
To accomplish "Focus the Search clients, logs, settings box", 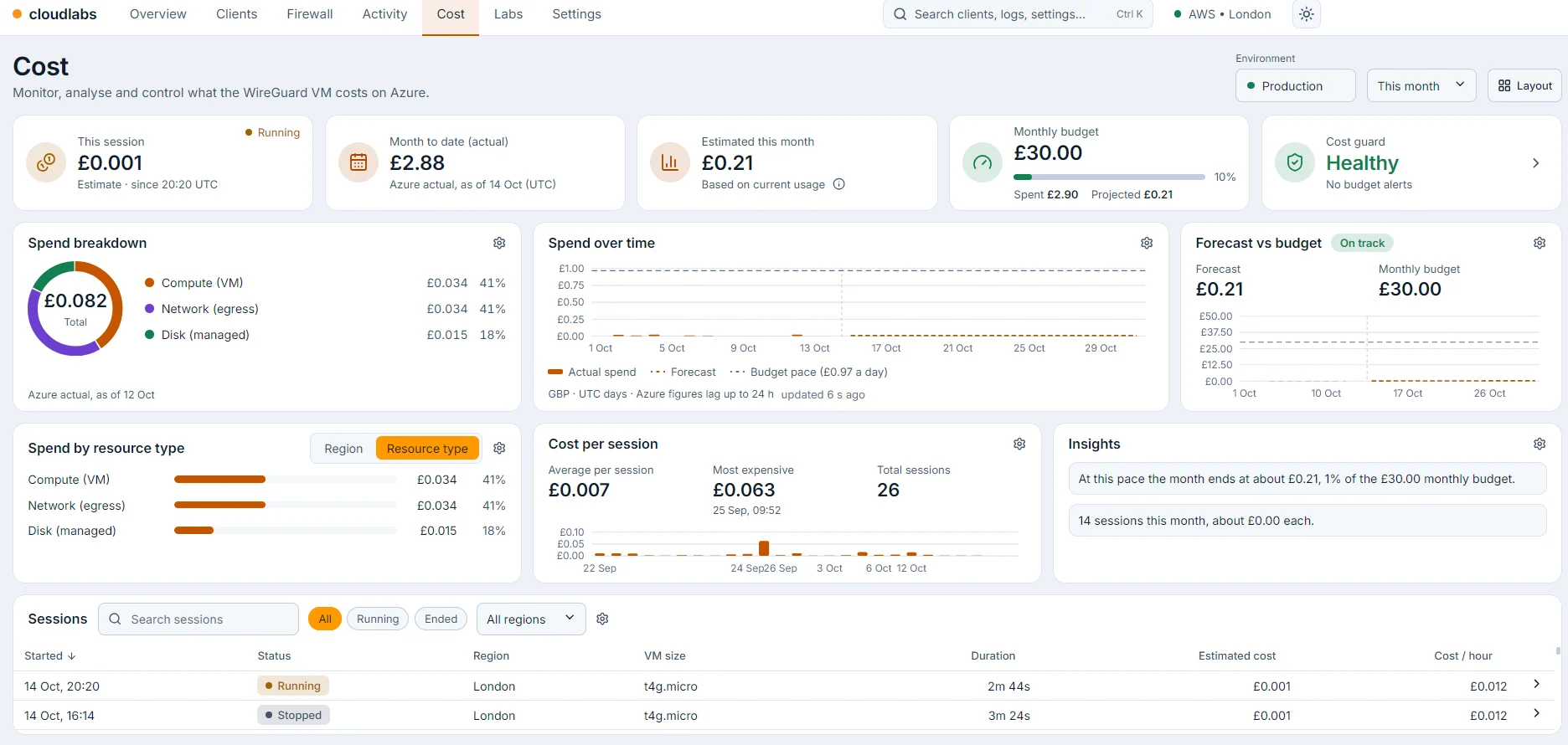I will tap(1018, 14).
